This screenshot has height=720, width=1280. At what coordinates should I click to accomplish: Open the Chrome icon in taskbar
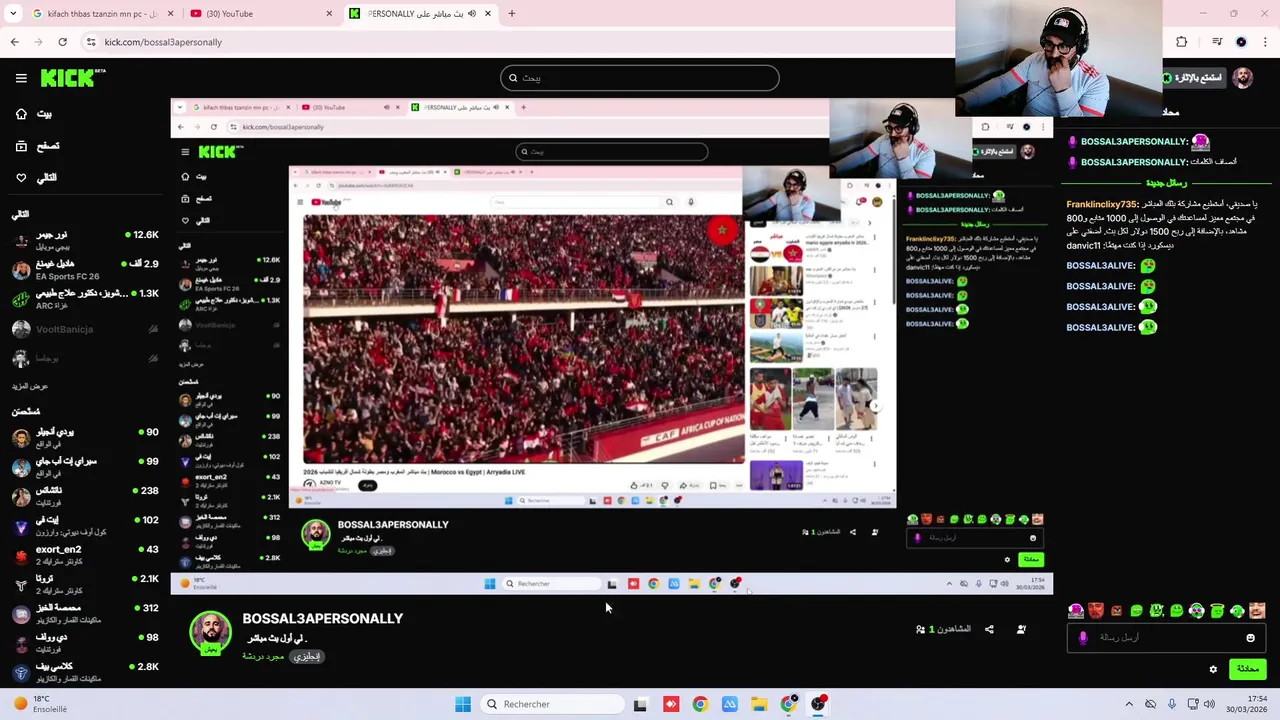(700, 704)
